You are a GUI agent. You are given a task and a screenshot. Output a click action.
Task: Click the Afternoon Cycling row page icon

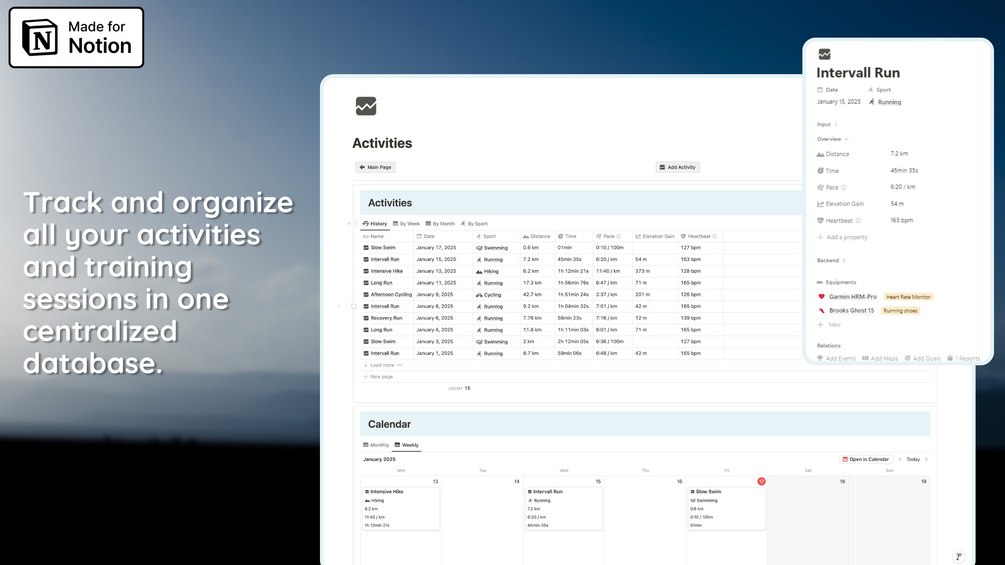[x=366, y=295]
